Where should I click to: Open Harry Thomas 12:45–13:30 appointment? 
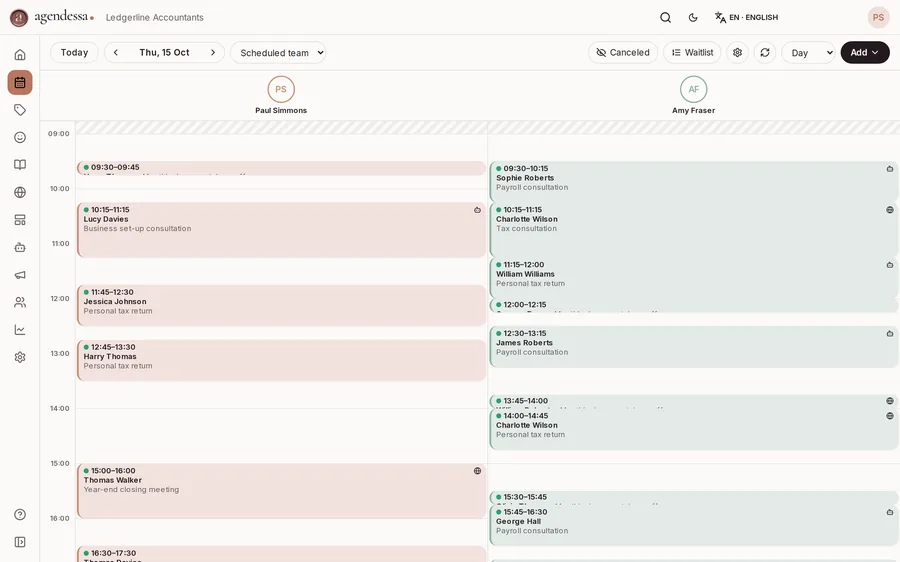click(281, 361)
